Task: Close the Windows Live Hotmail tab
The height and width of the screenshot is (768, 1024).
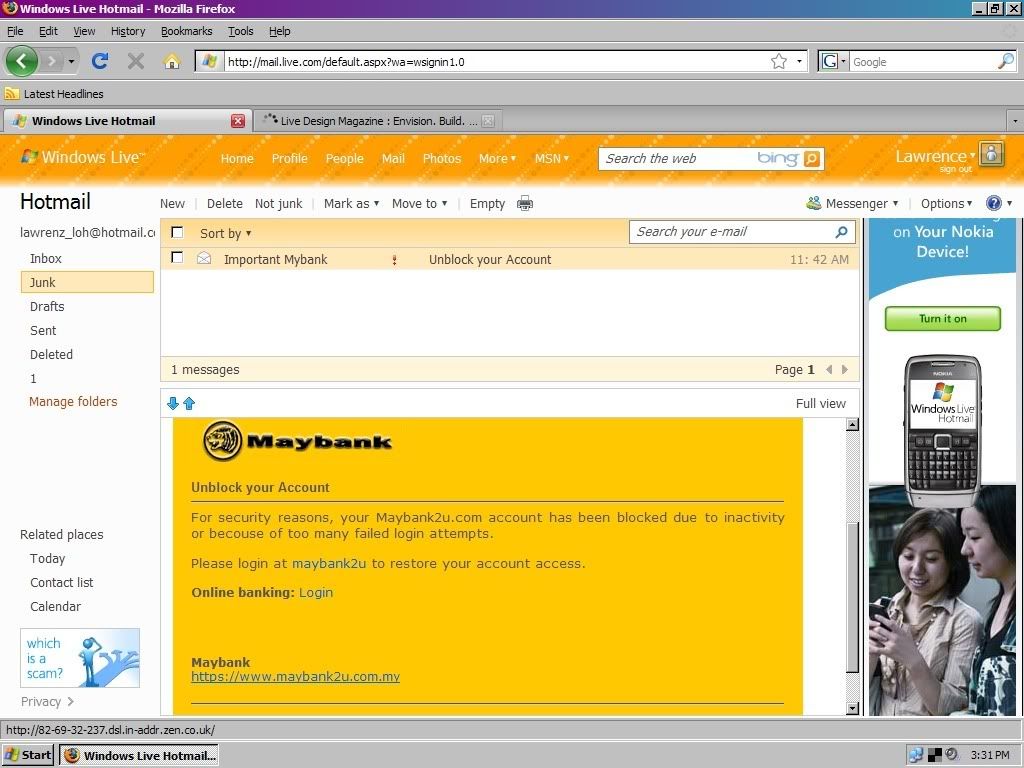Action: pos(238,121)
